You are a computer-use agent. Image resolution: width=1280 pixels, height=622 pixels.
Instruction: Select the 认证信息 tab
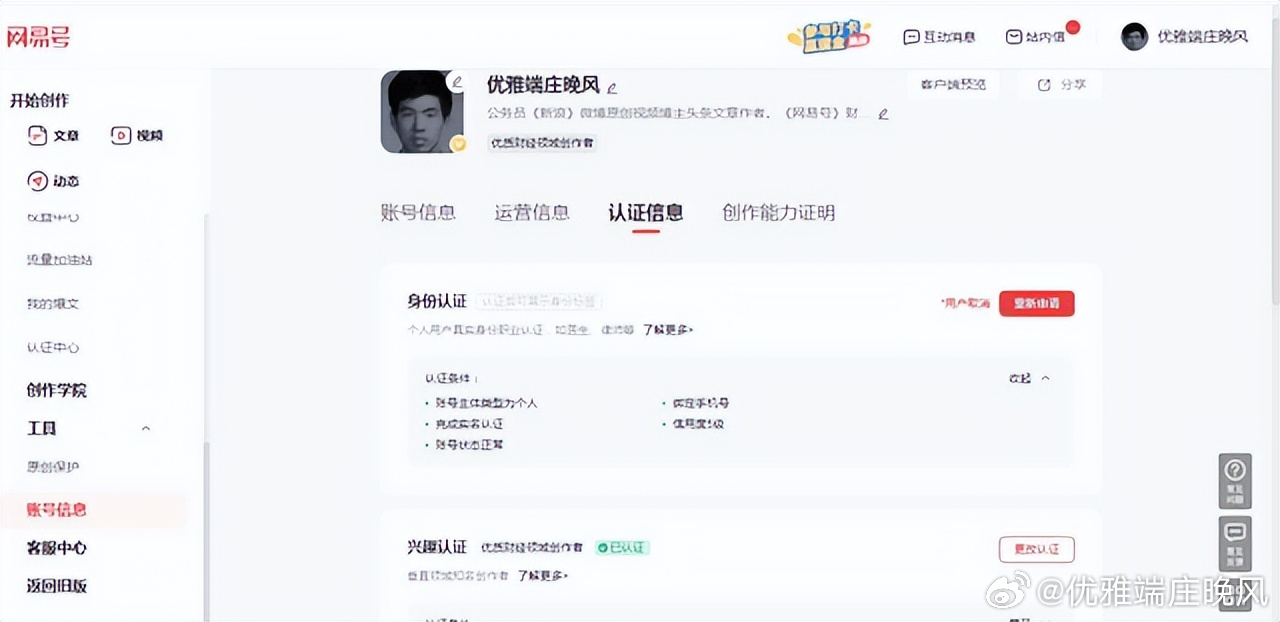(x=646, y=212)
